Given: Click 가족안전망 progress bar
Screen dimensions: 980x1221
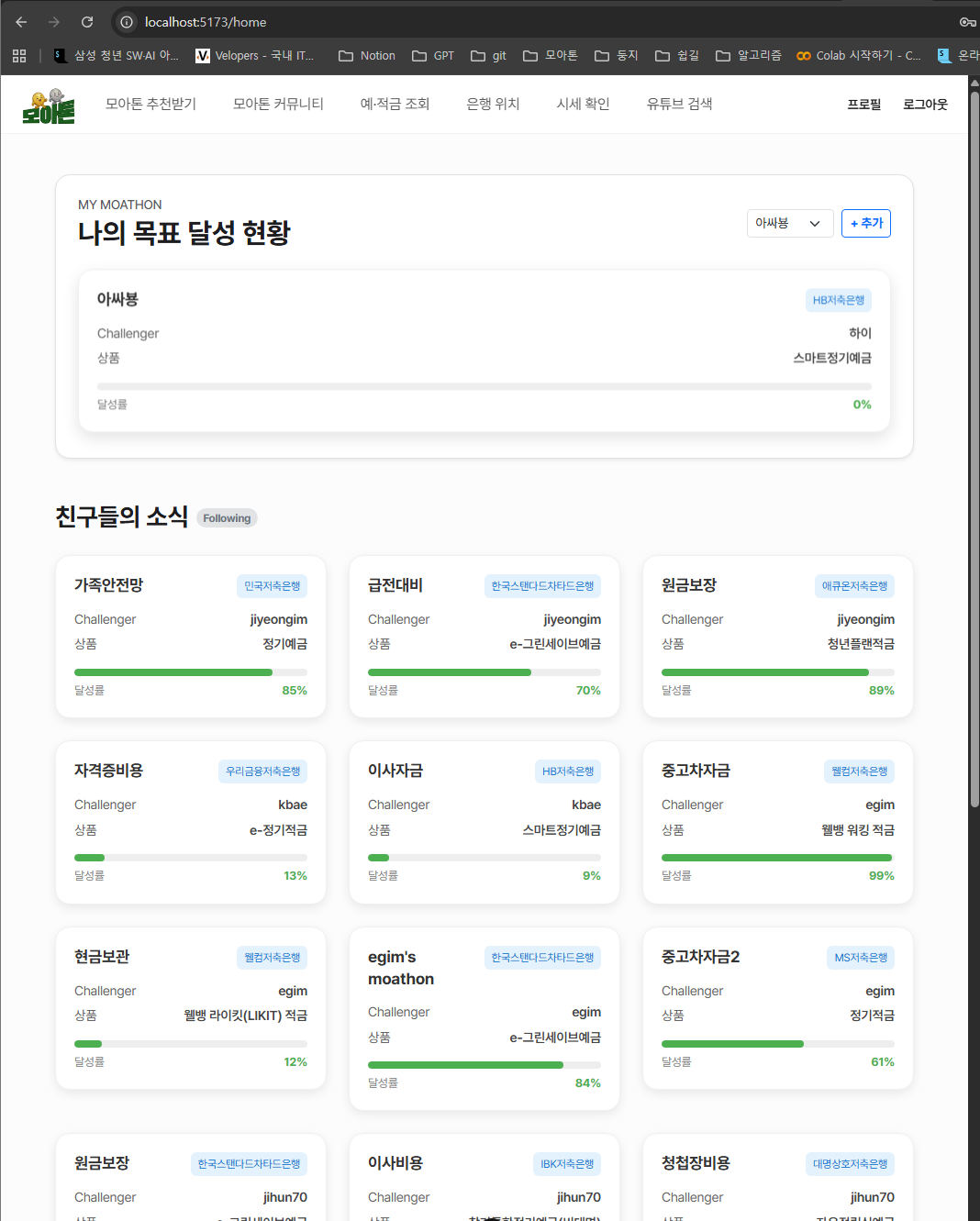Looking at the screenshot, I should click(x=191, y=672).
